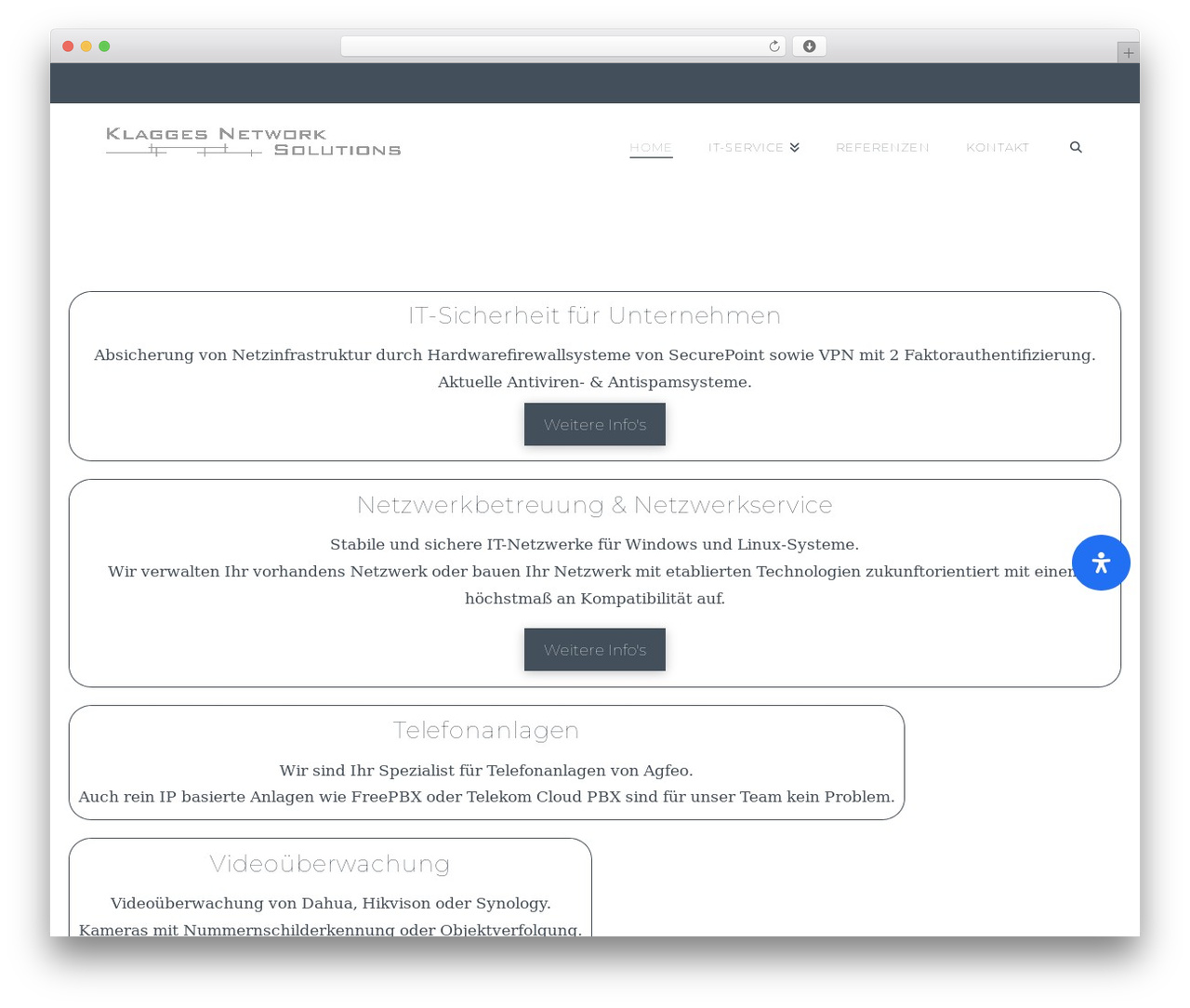The width and height of the screenshot is (1190, 1008).
Task: Open the site search magnifier icon
Action: click(1076, 147)
